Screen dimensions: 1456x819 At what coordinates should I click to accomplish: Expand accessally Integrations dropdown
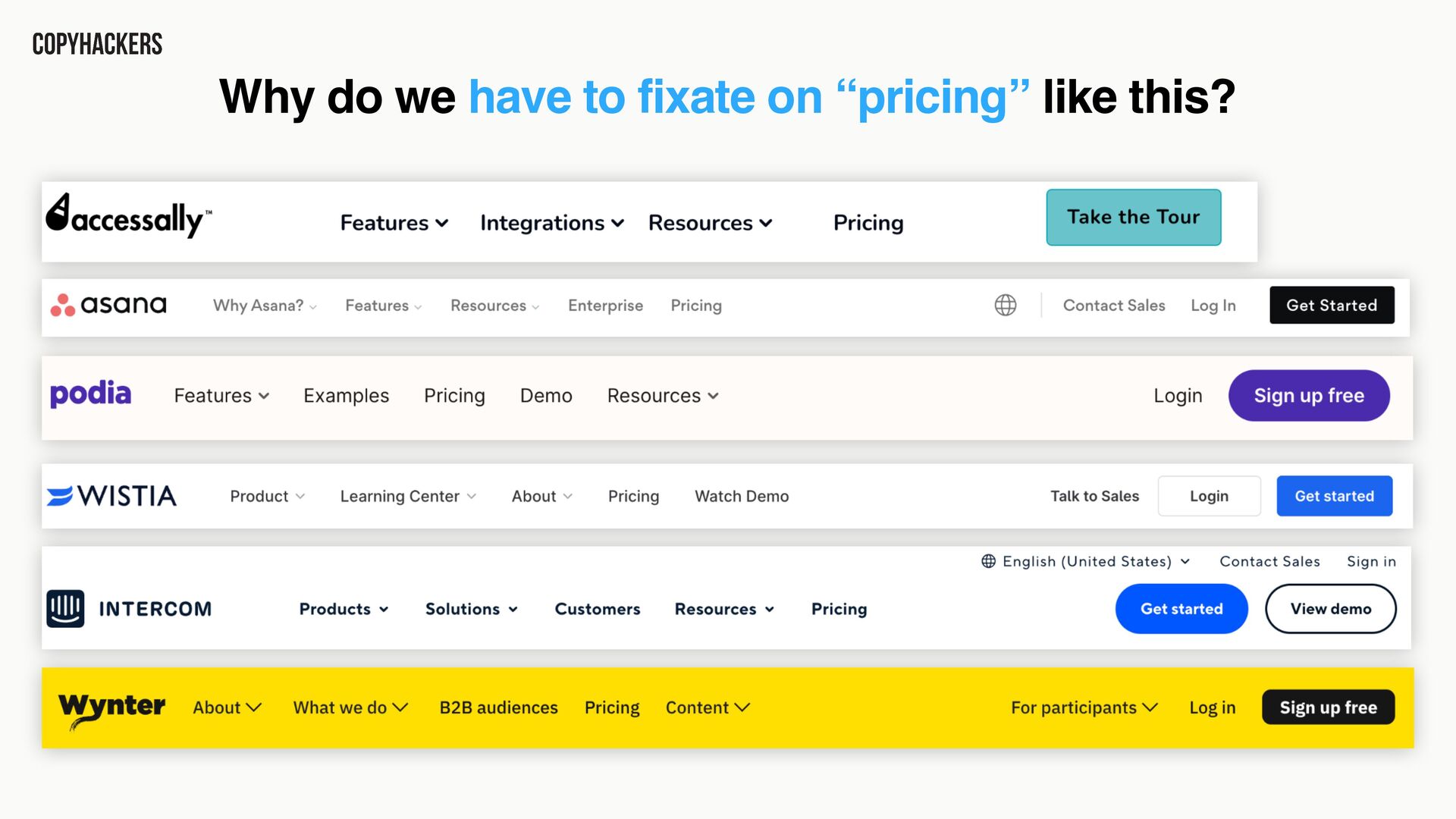552,223
